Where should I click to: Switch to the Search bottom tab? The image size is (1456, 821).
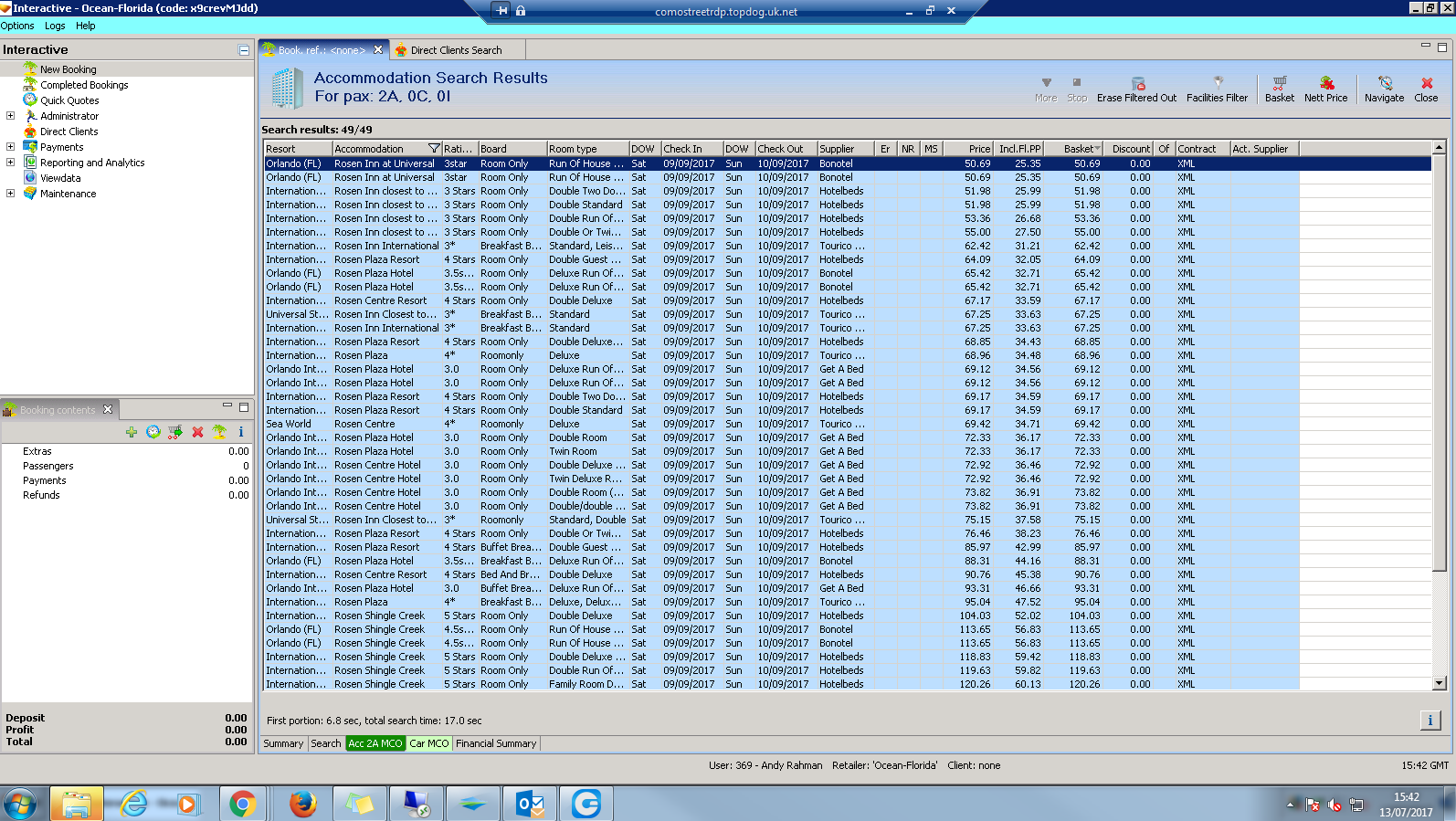pos(325,743)
